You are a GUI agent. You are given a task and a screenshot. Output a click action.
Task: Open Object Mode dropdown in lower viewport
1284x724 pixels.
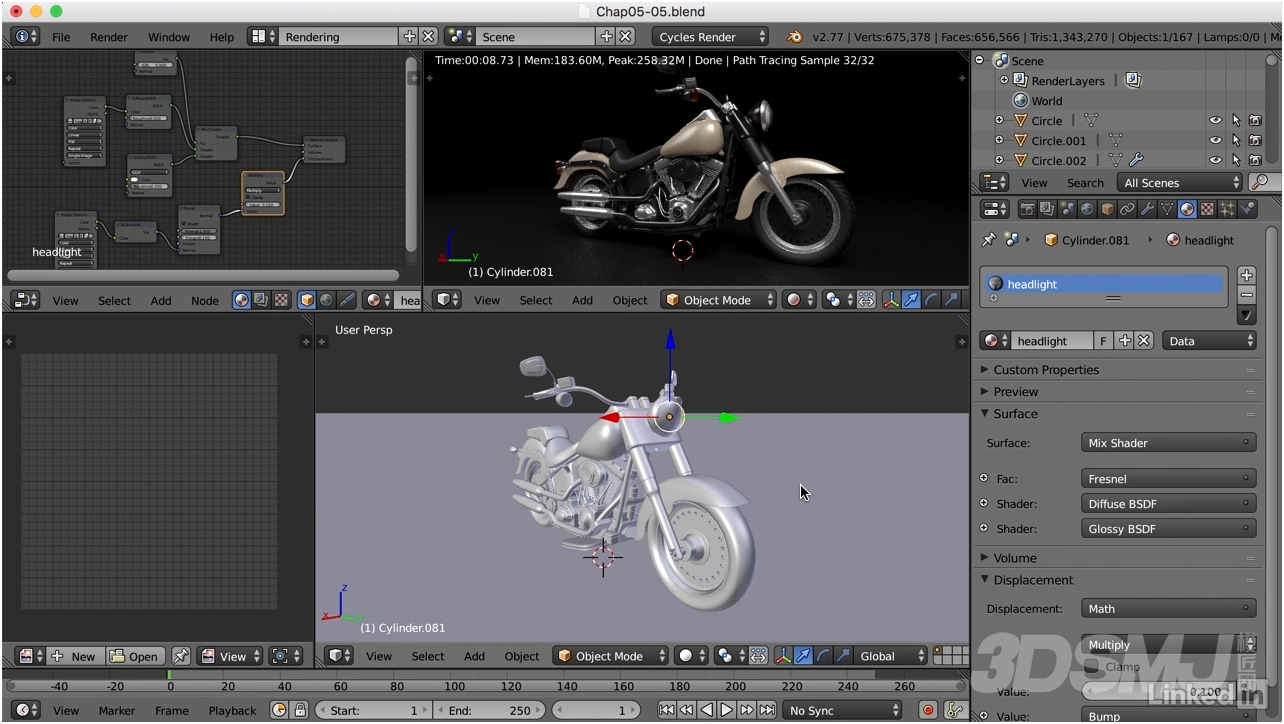pyautogui.click(x=610, y=656)
